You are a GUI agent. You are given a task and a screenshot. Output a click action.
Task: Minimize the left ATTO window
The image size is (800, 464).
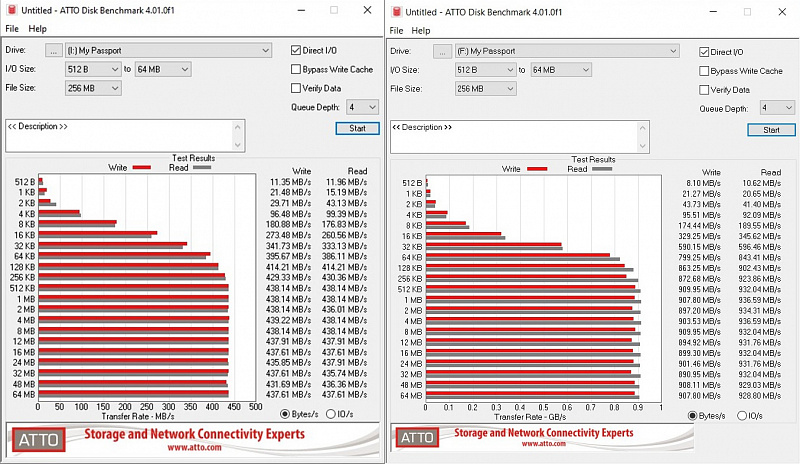click(x=302, y=10)
